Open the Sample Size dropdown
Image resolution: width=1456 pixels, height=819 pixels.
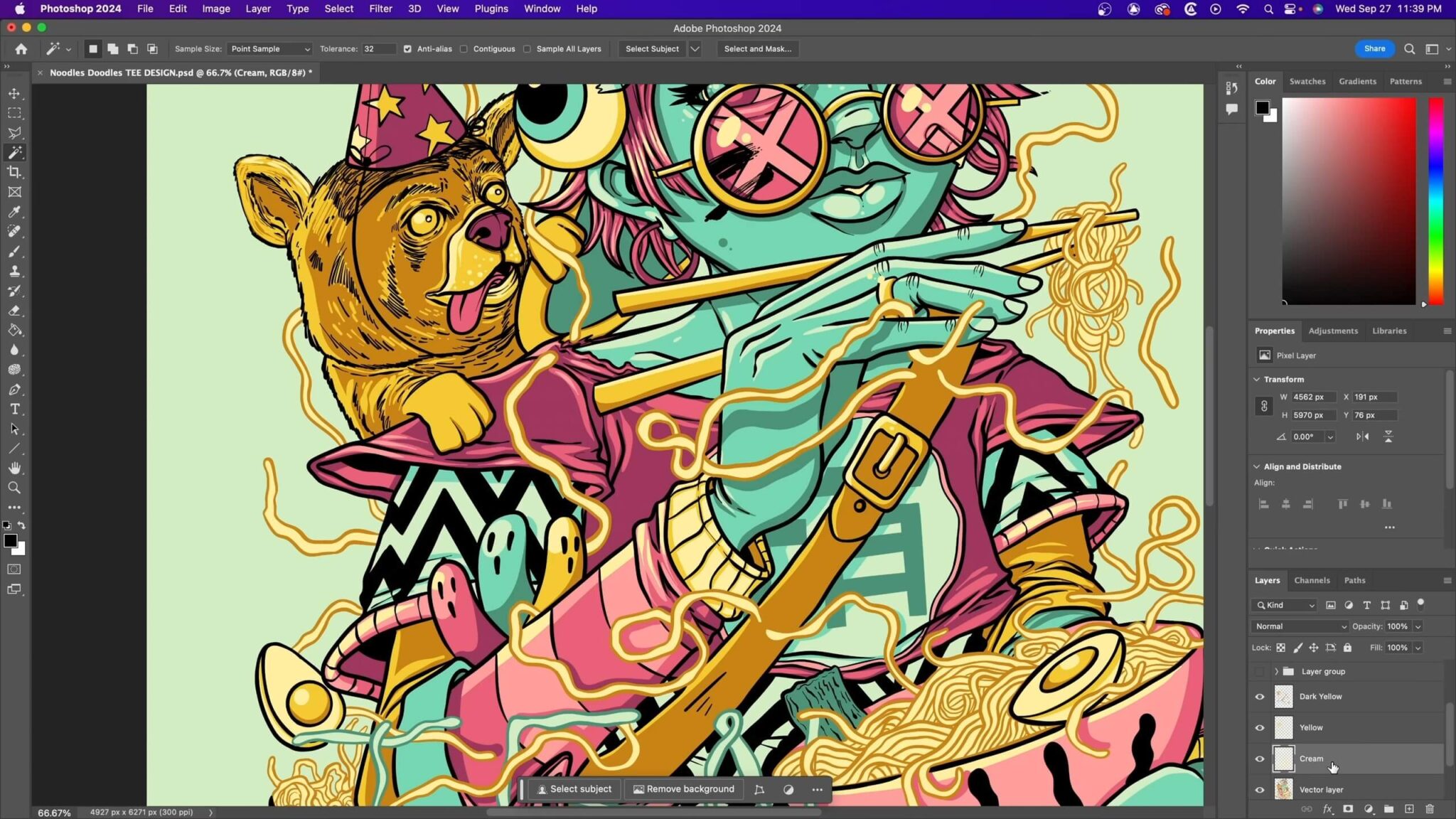[x=270, y=49]
